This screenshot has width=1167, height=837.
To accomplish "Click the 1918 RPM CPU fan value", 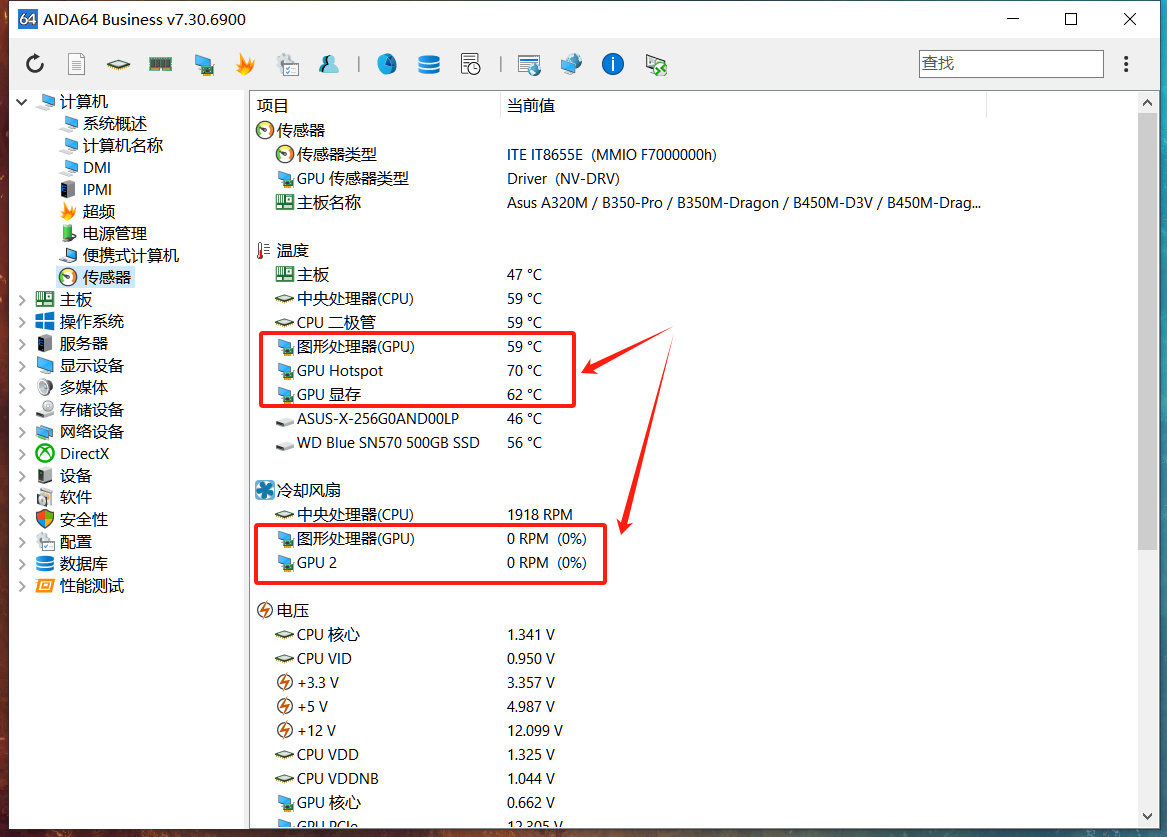I will pos(540,515).
